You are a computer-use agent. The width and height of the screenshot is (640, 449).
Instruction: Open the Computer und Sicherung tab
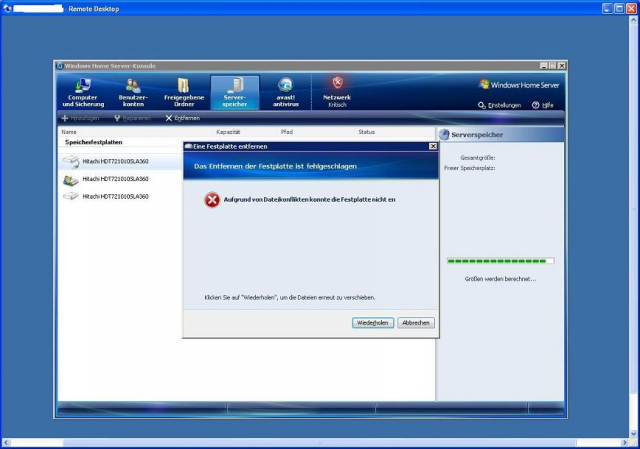pyautogui.click(x=83, y=92)
